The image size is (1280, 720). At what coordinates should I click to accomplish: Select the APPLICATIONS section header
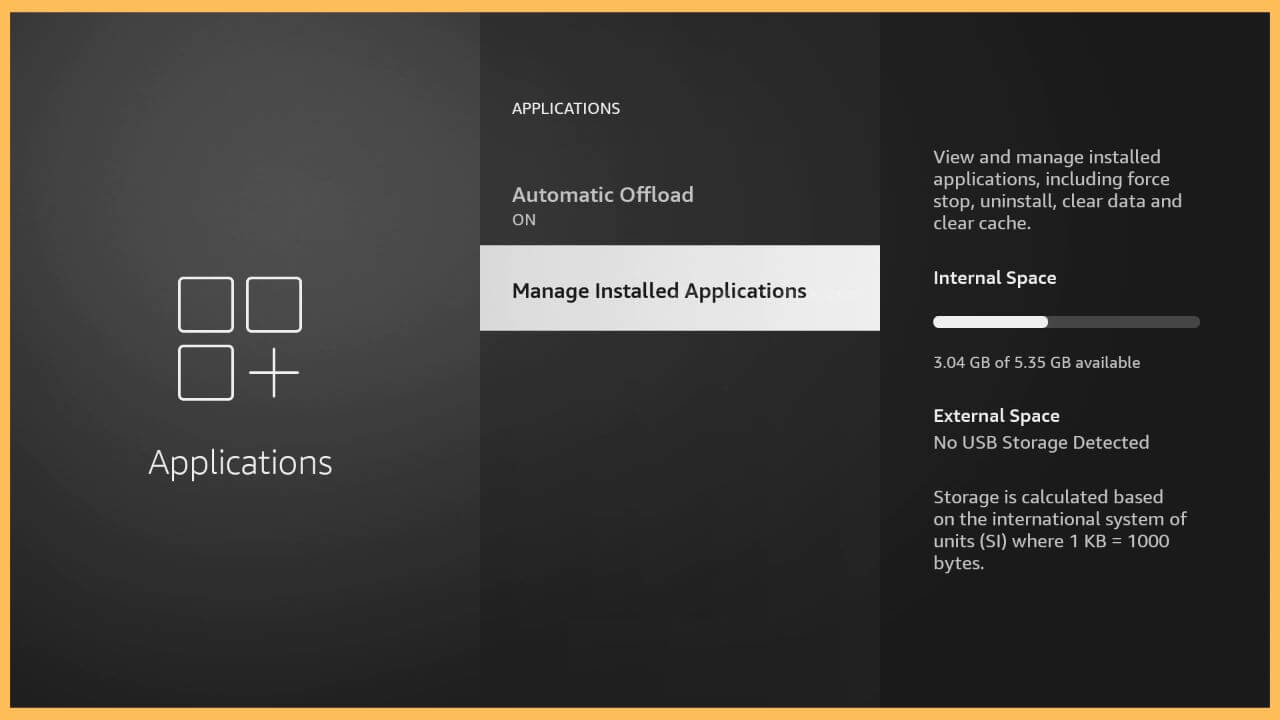[566, 108]
